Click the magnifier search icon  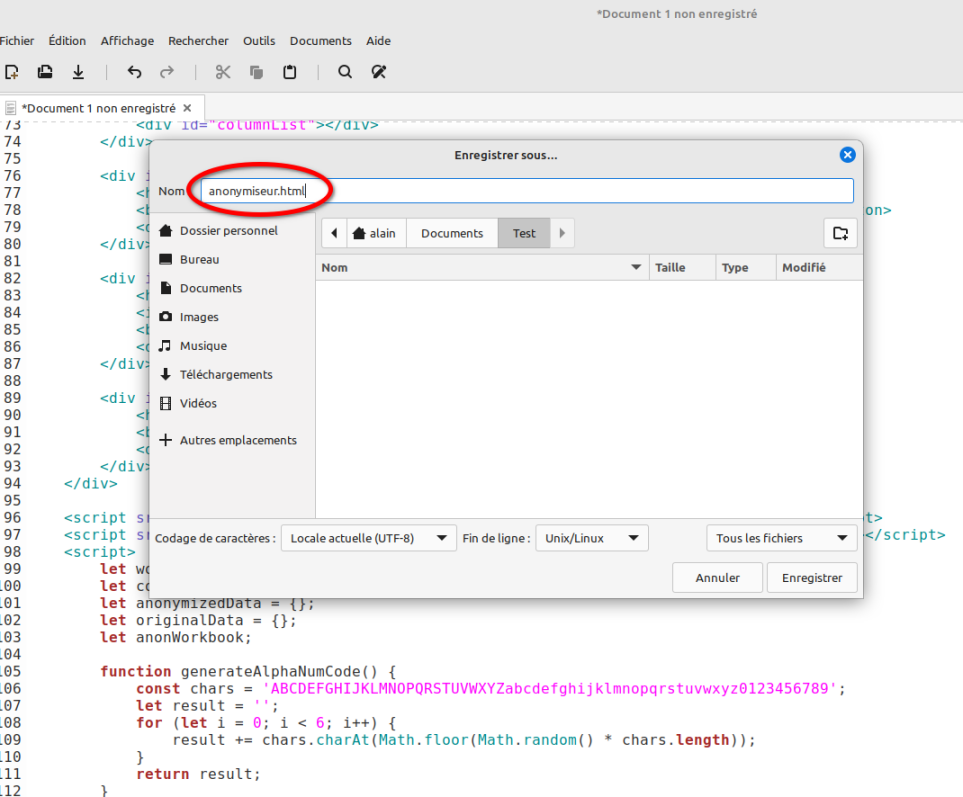[345, 72]
